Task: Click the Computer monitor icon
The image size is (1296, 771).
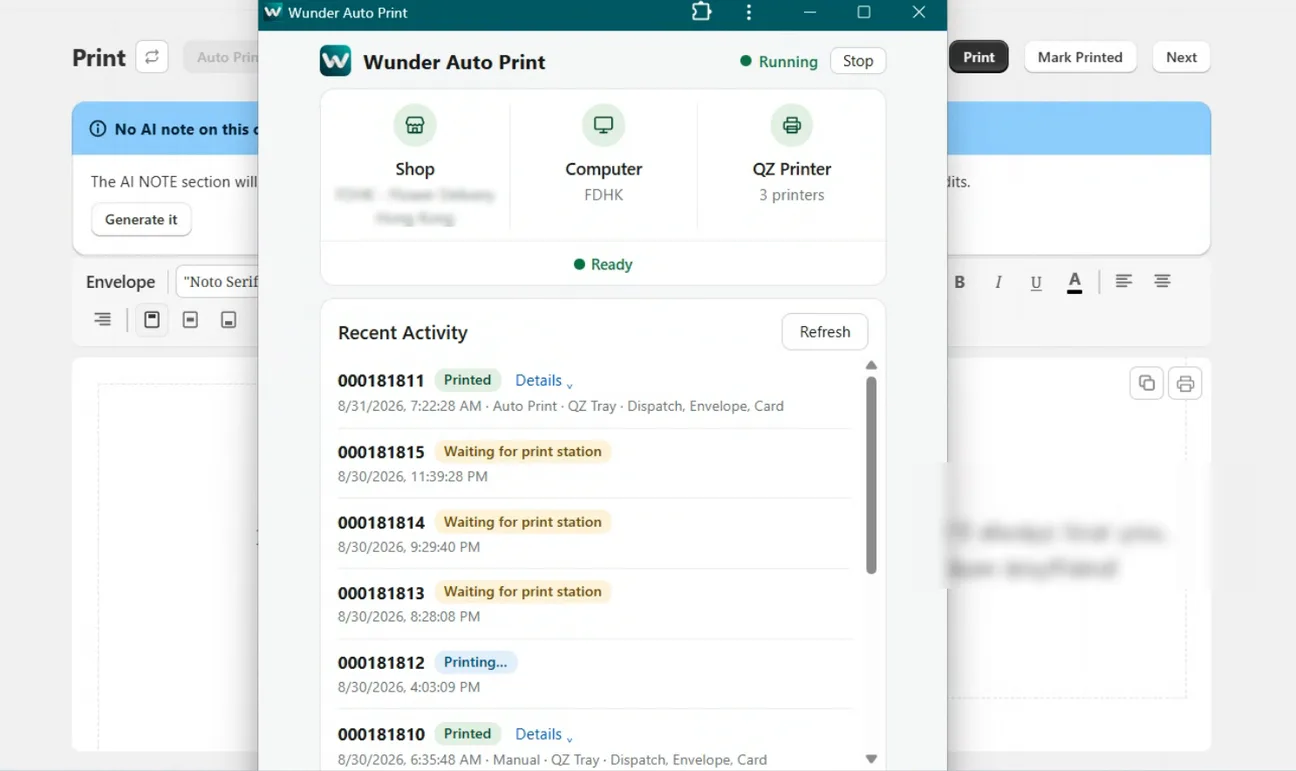Action: point(603,125)
